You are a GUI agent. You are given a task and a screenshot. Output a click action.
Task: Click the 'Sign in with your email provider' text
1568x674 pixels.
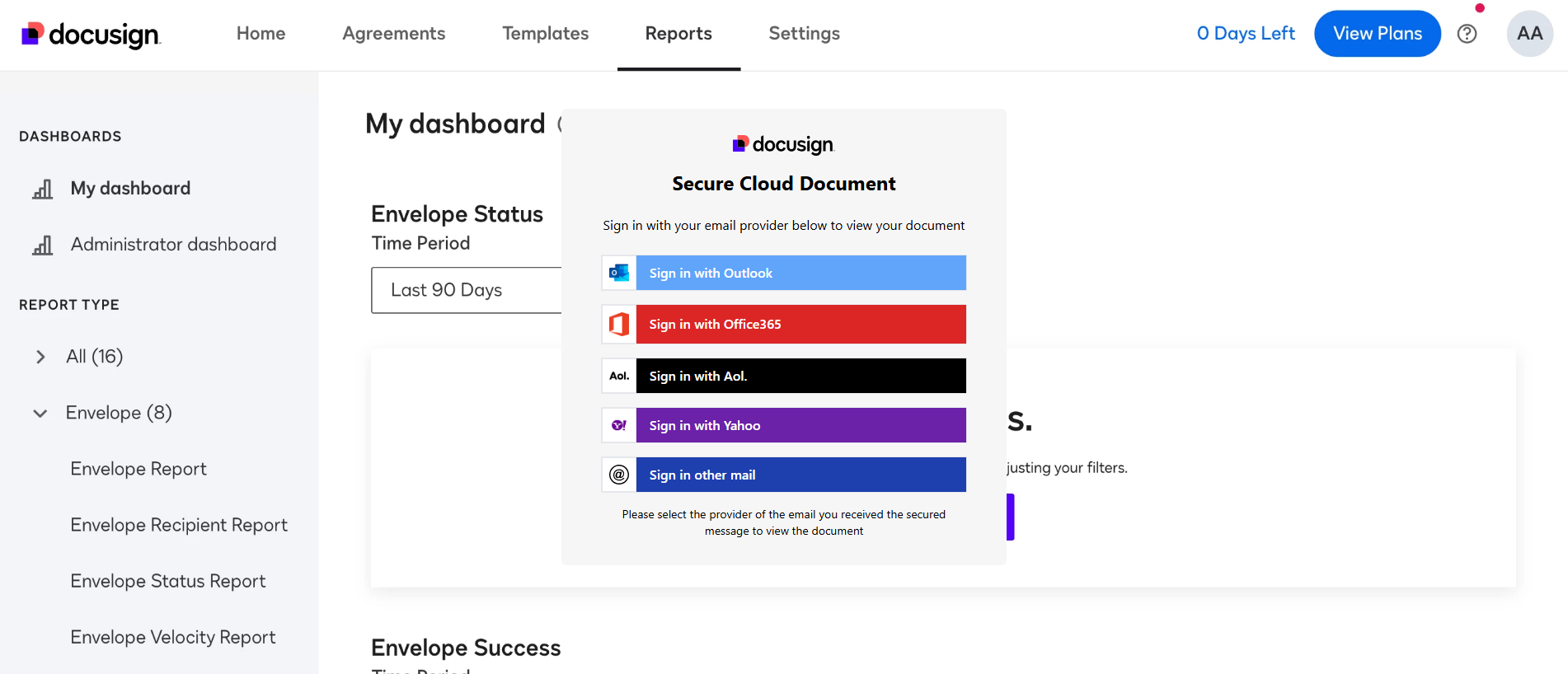click(783, 226)
